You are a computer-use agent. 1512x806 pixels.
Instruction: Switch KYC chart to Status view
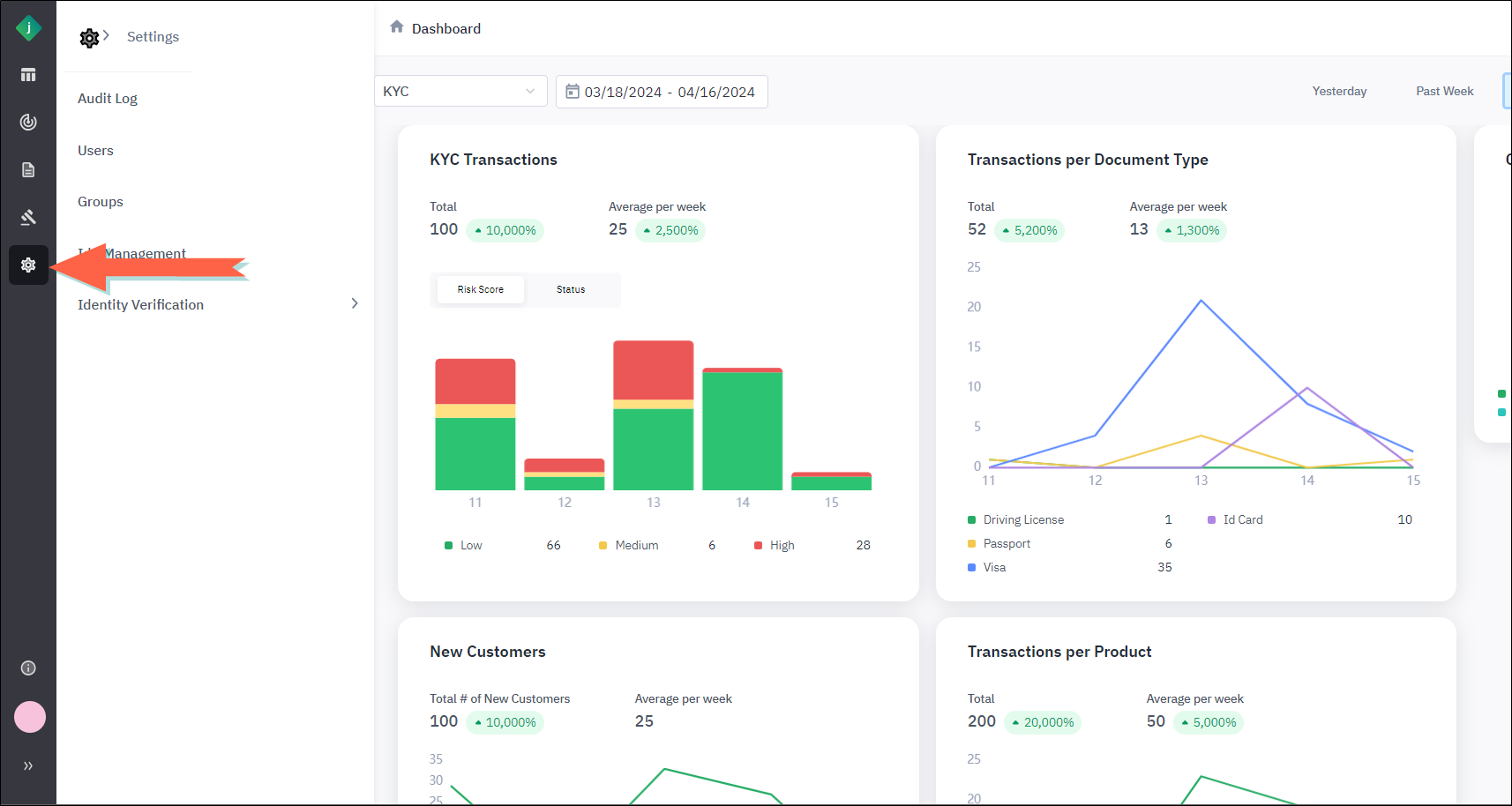coord(571,289)
